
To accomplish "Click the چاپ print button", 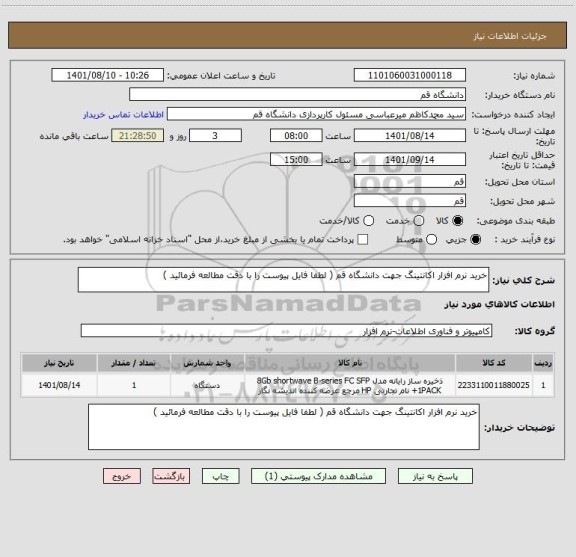I will [220, 476].
